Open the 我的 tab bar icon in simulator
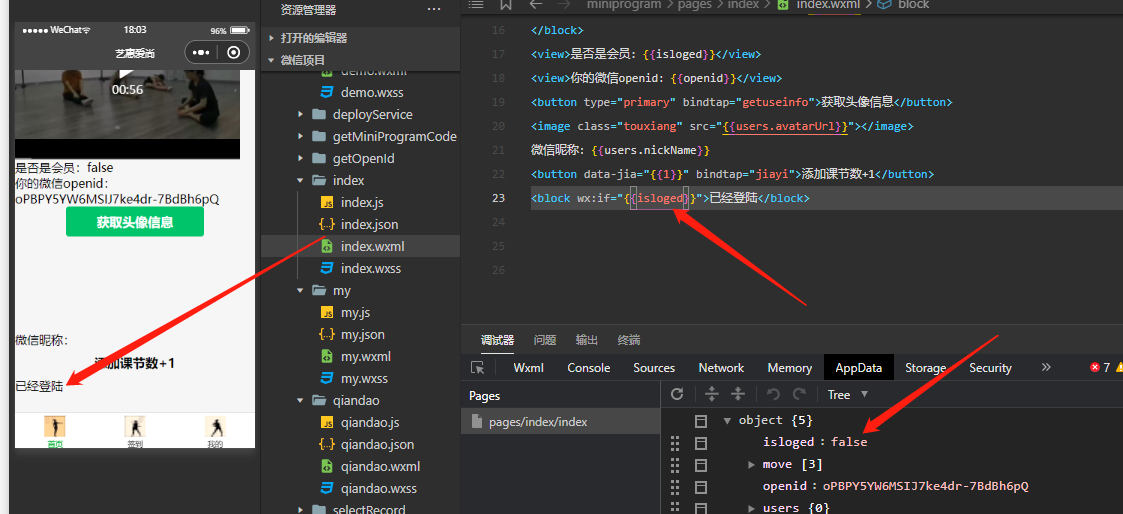The width and height of the screenshot is (1123, 514). pyautogui.click(x=215, y=427)
